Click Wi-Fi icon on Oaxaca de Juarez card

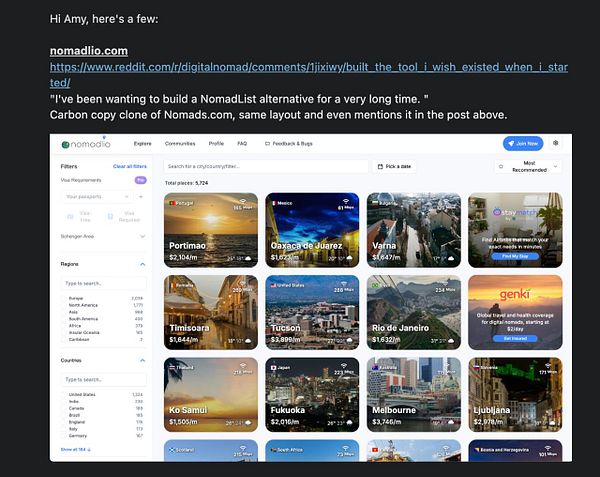click(x=346, y=201)
